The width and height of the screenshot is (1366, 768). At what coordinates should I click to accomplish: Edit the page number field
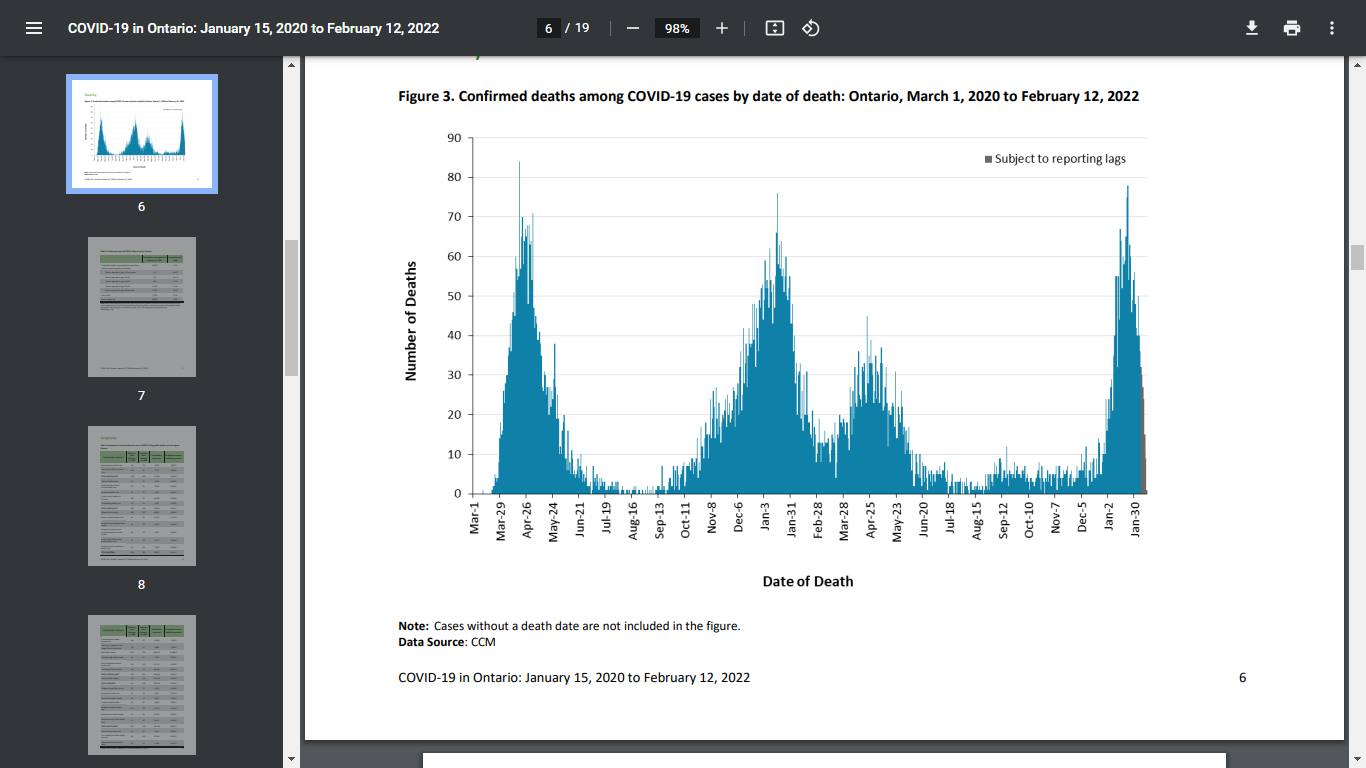point(548,28)
